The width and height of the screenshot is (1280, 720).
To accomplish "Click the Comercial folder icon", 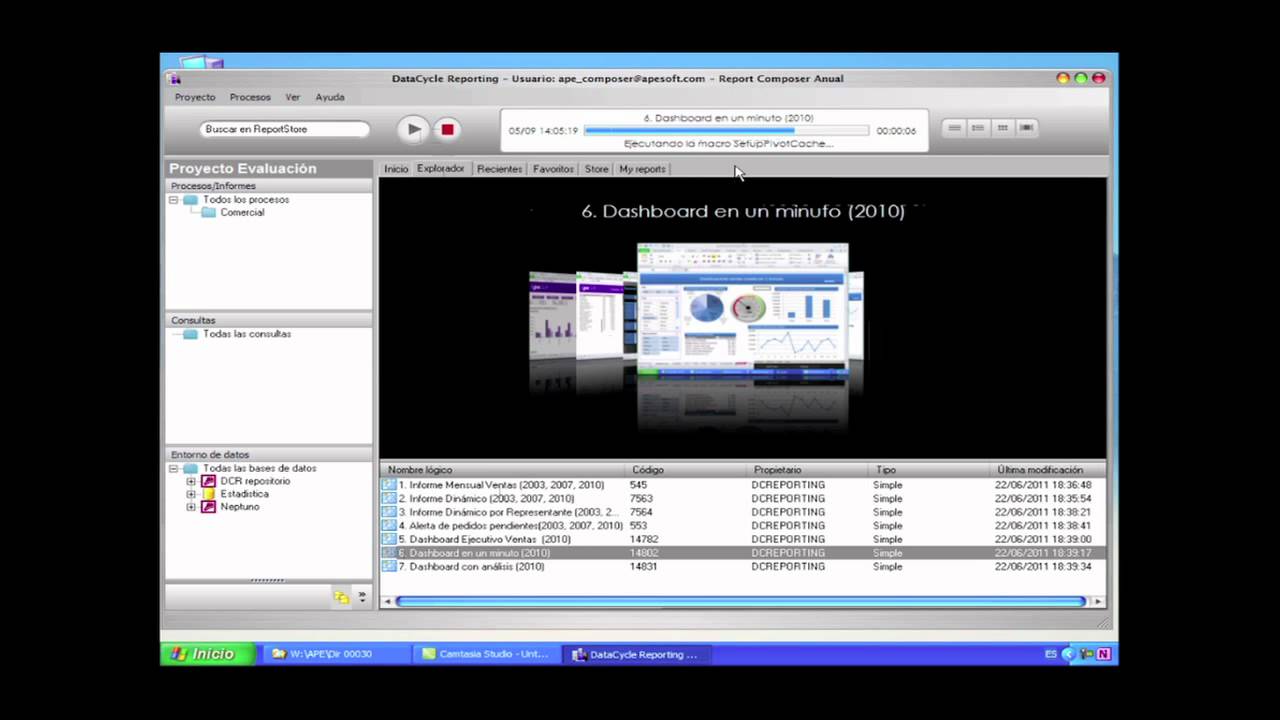I will coord(208,213).
